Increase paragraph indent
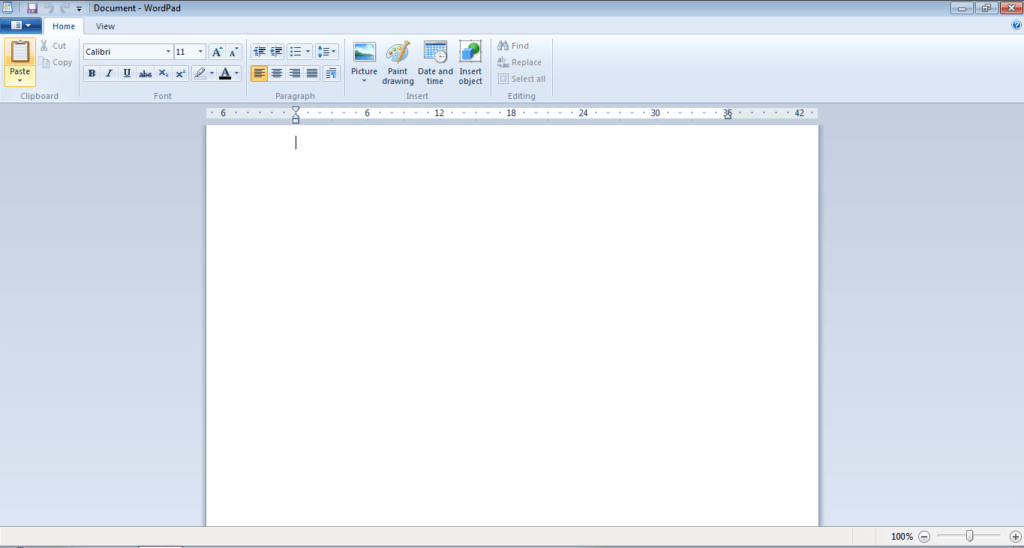Screen dimensions: 1024x548 (277, 51)
